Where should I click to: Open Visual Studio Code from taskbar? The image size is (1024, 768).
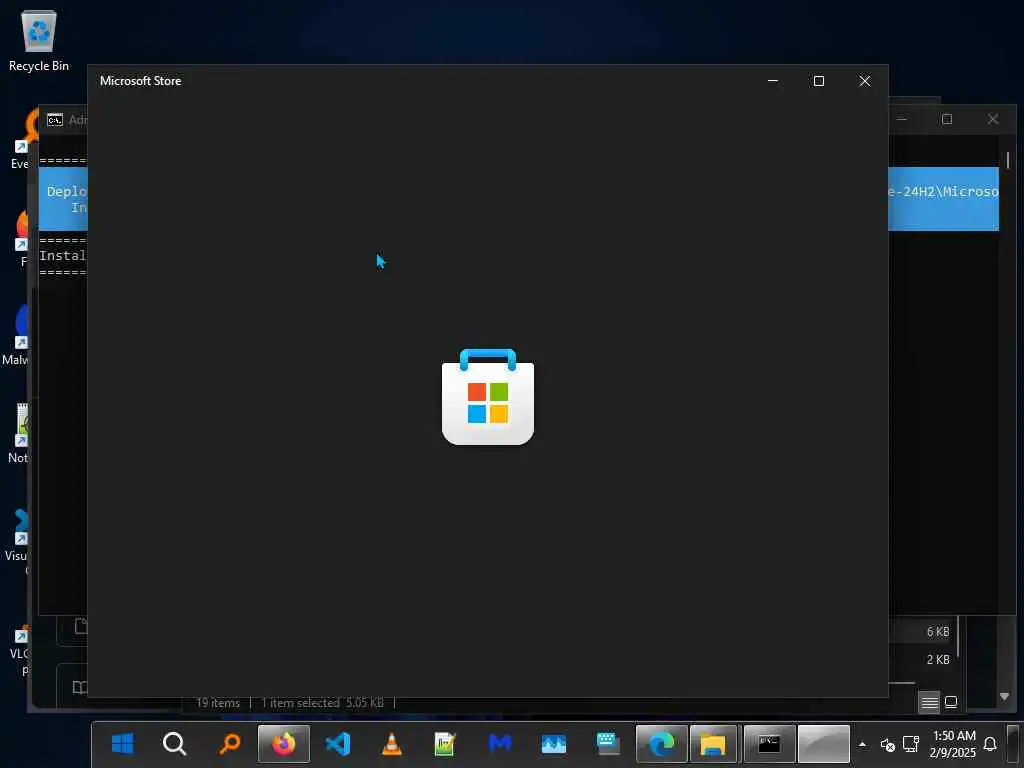(338, 743)
